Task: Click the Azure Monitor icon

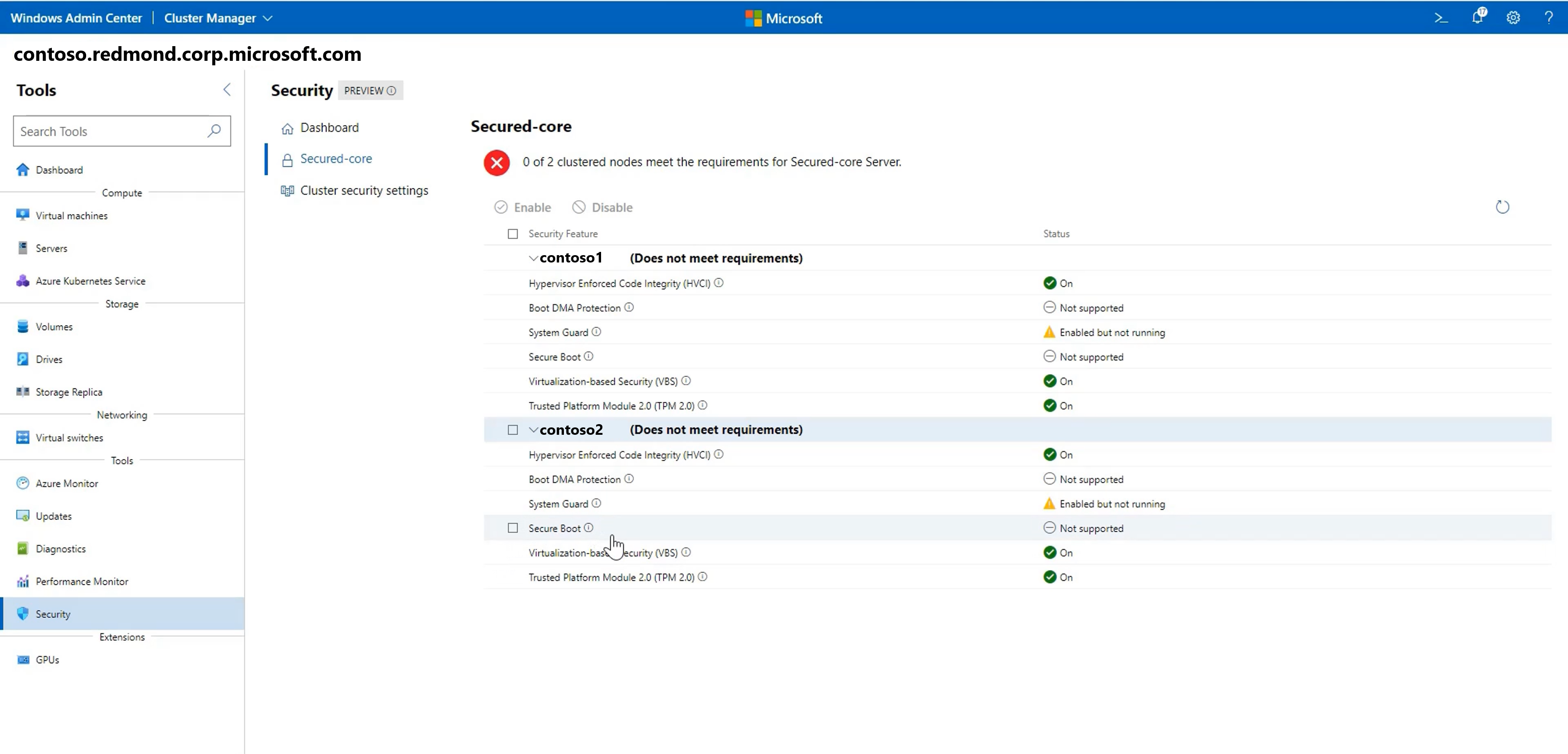Action: point(22,483)
